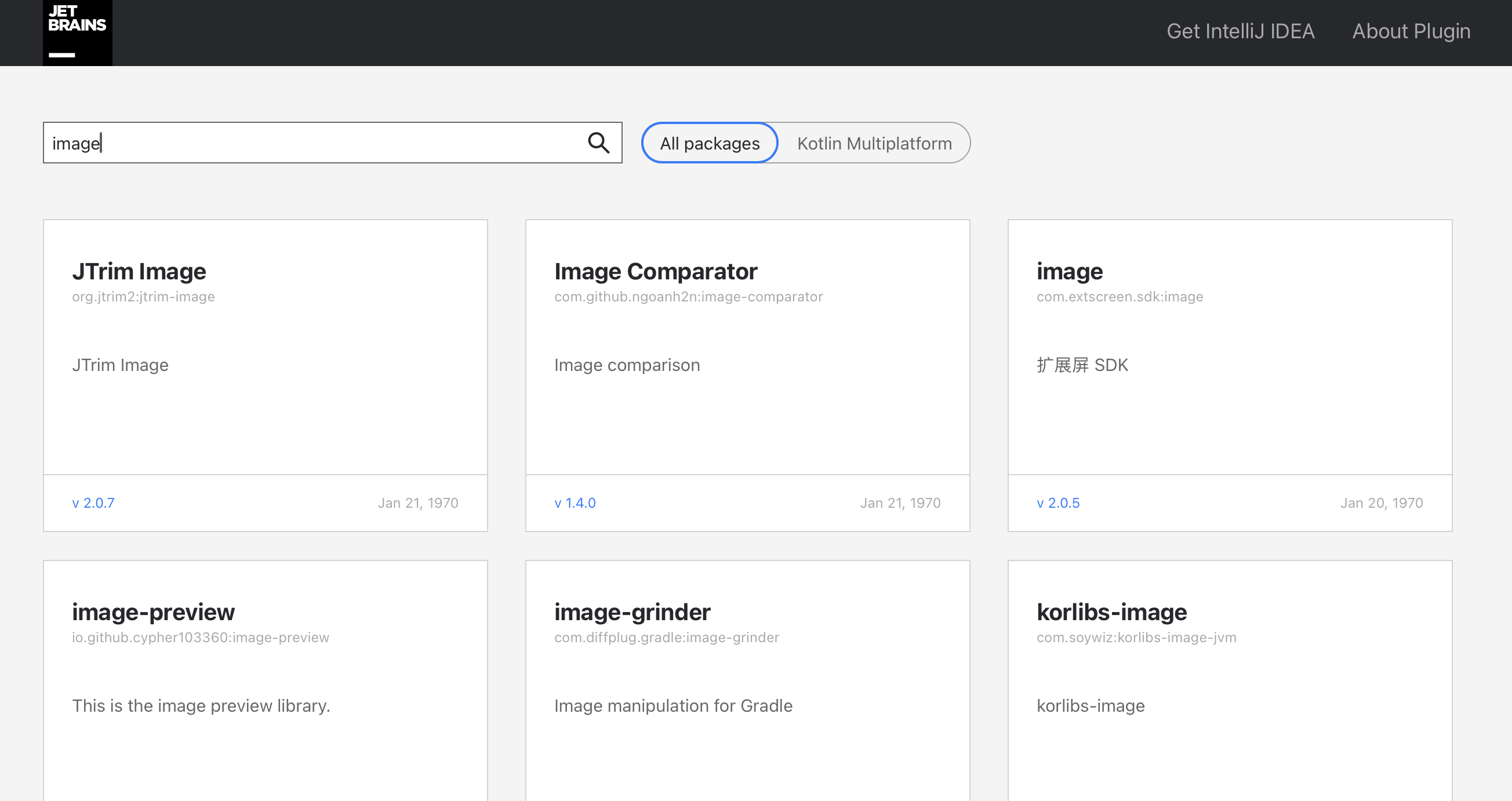Click version v 2.0.5 link
1512x801 pixels.
coord(1057,503)
